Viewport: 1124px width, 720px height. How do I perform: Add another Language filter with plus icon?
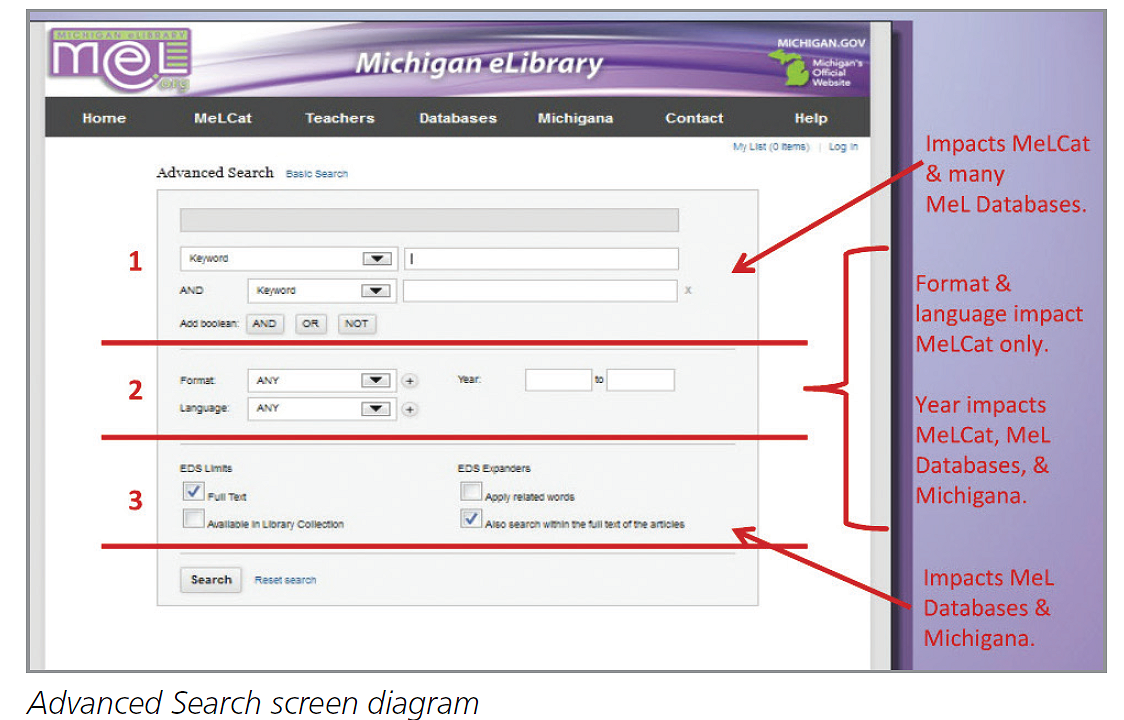pos(409,409)
